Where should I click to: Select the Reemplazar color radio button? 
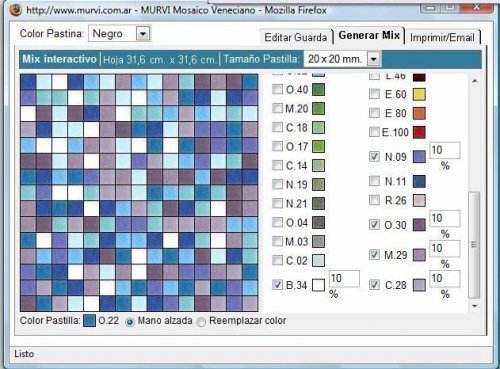coord(201,322)
